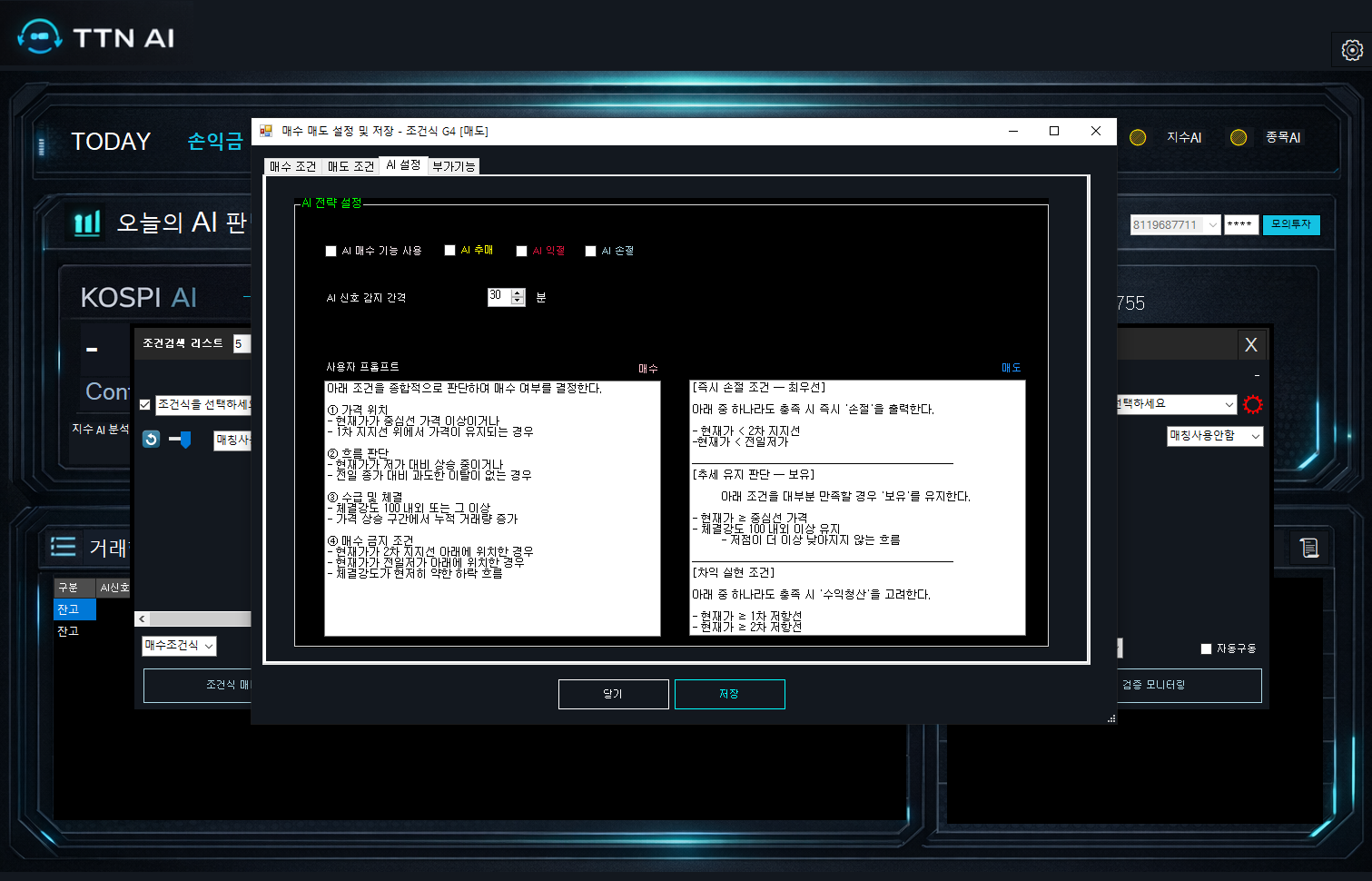The width and height of the screenshot is (1372, 881).
Task: Click the TTN AI logo icon
Action: pyautogui.click(x=39, y=37)
